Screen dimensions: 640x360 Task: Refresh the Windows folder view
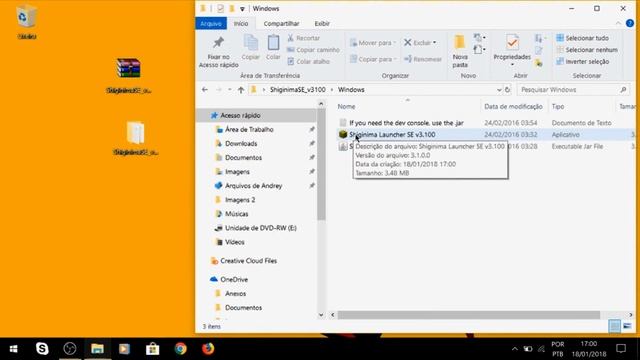507,90
